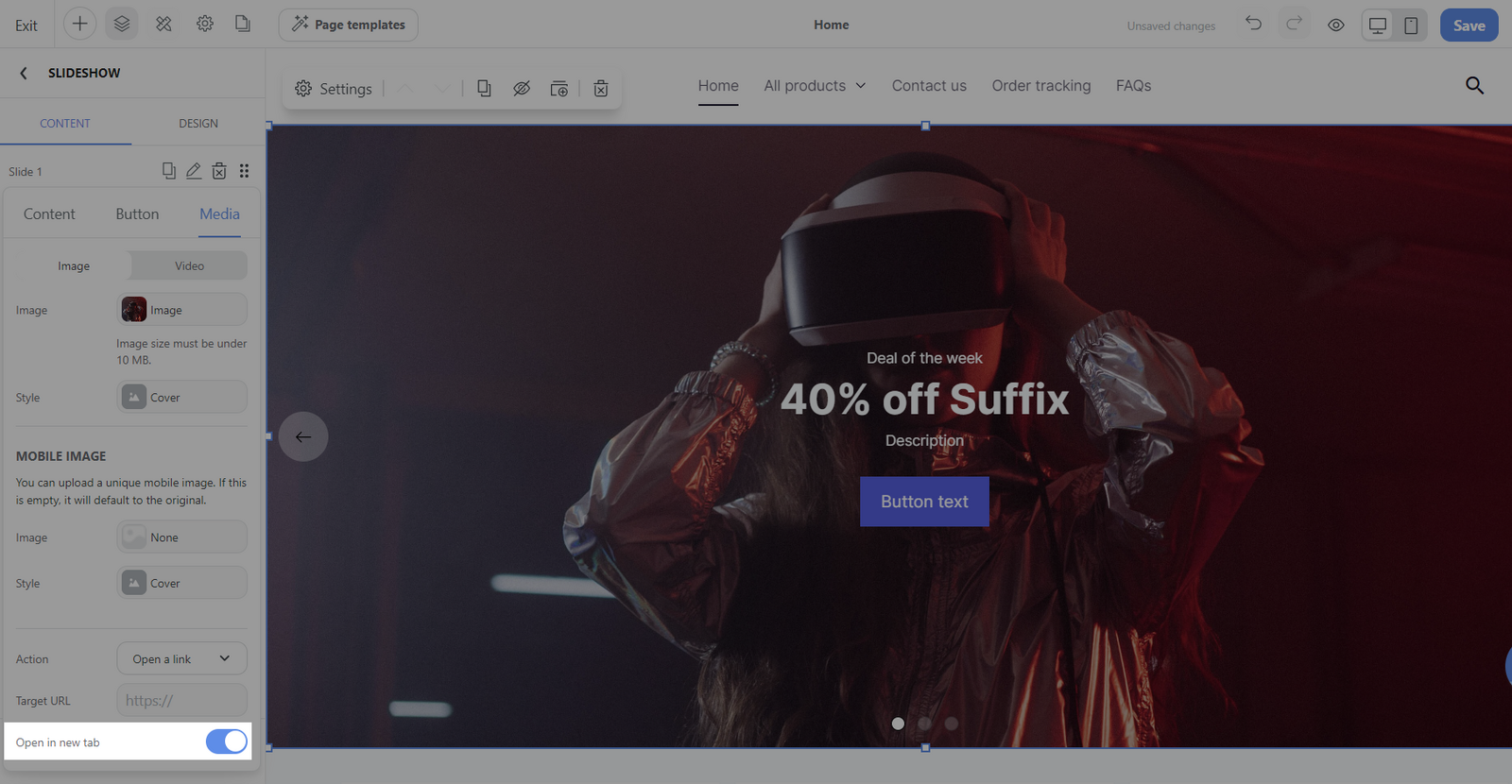Switch to the DESIGN tab
The height and width of the screenshot is (784, 1512).
[198, 123]
